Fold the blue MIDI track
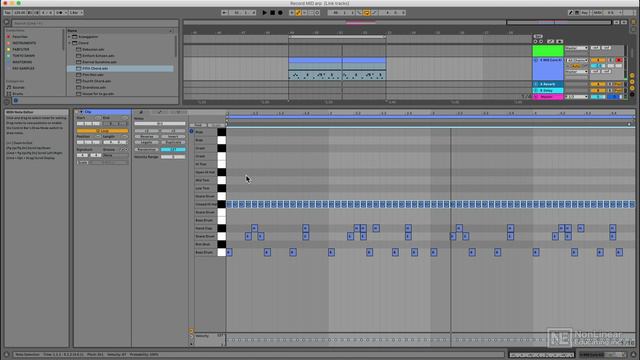 click(536, 60)
